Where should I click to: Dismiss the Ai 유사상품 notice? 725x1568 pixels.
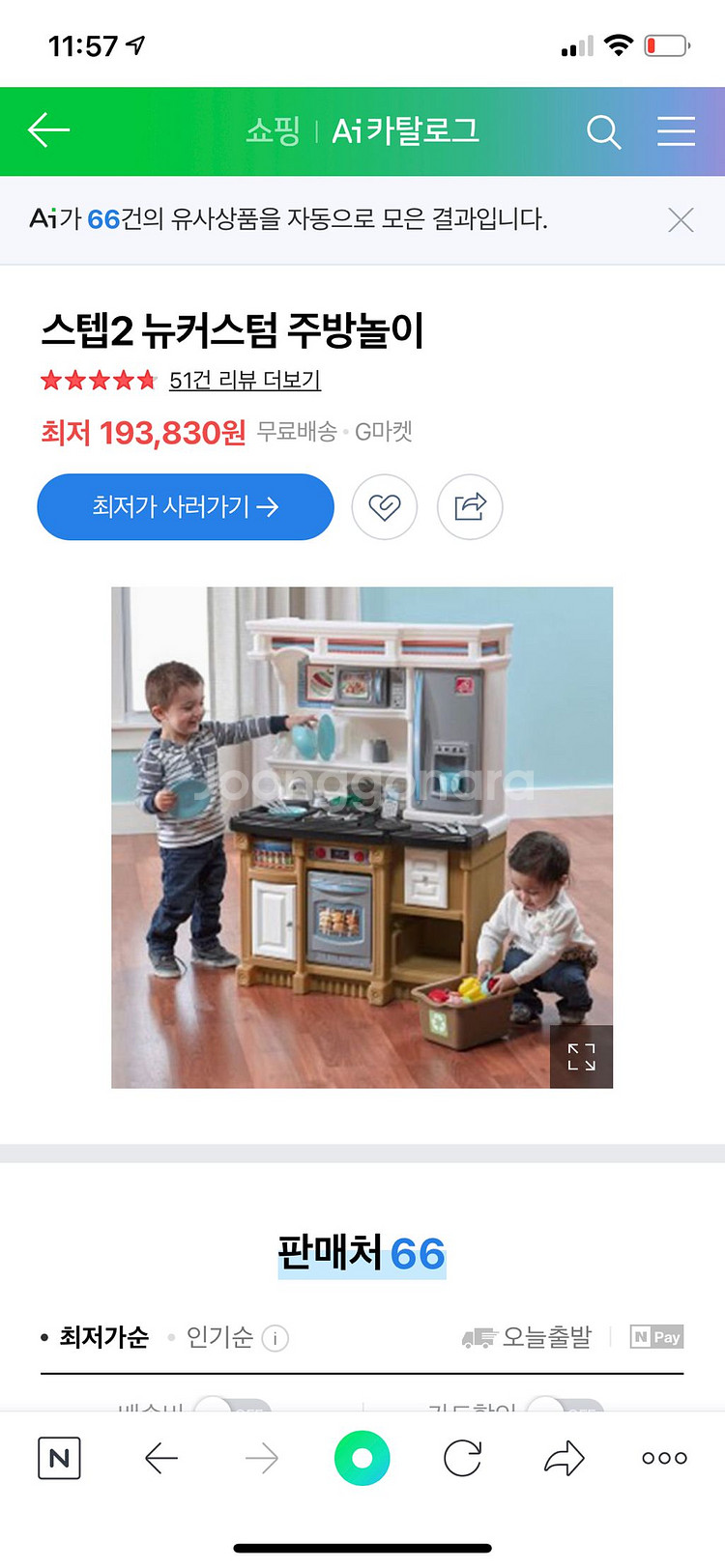681,220
